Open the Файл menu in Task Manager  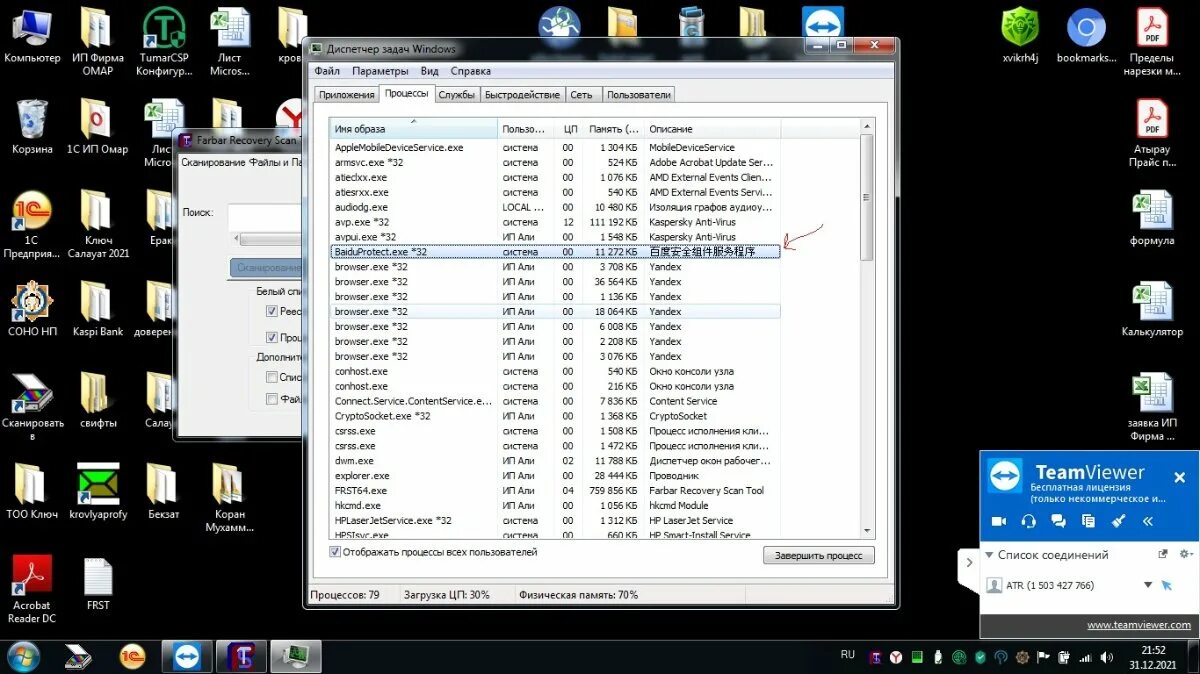pos(327,71)
